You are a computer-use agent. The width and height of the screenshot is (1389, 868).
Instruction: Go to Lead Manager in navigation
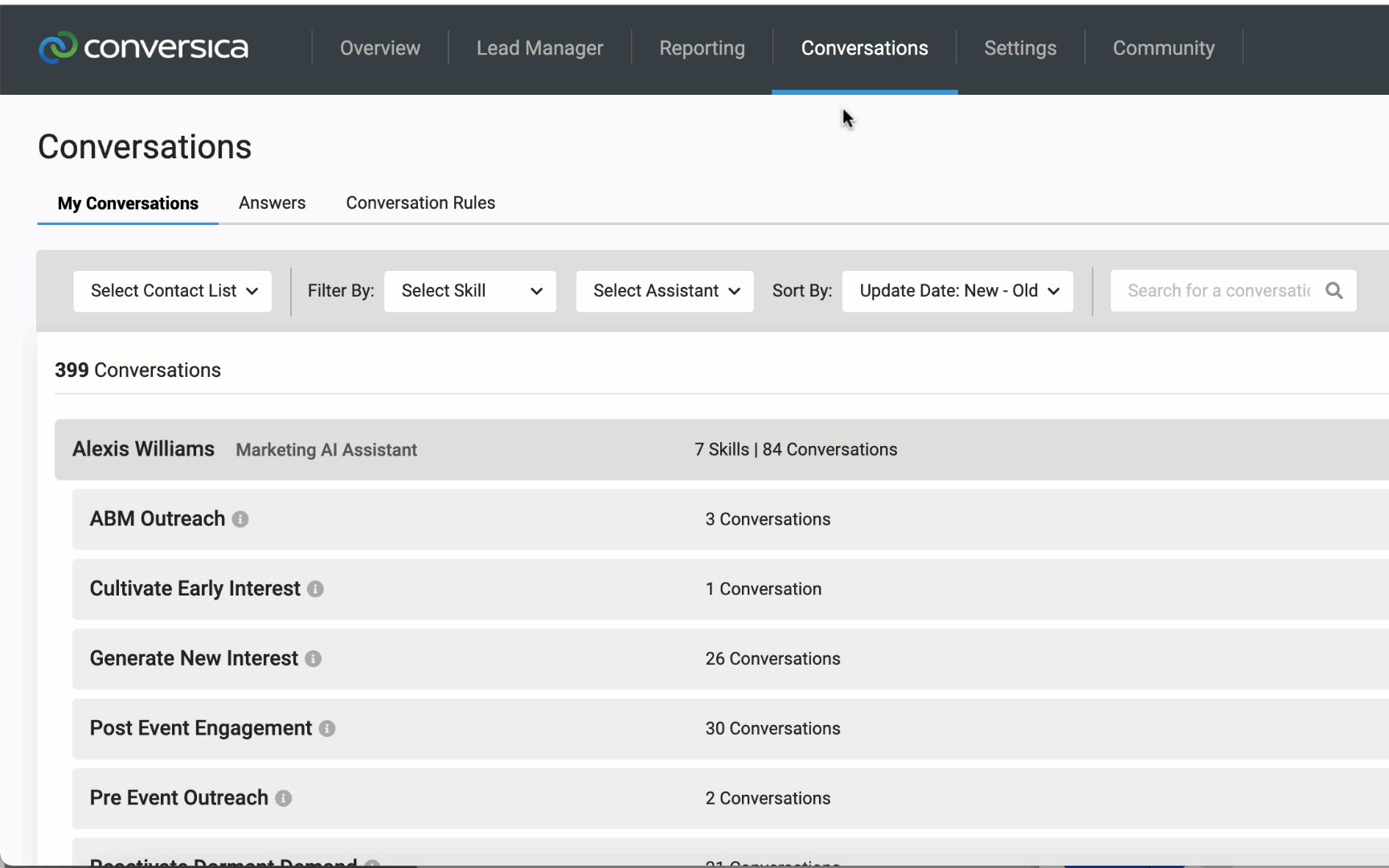[539, 48]
